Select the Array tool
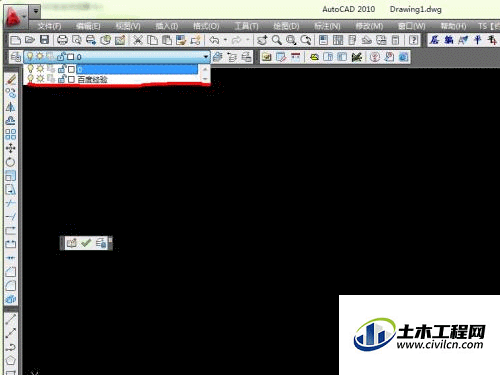 click(x=11, y=134)
